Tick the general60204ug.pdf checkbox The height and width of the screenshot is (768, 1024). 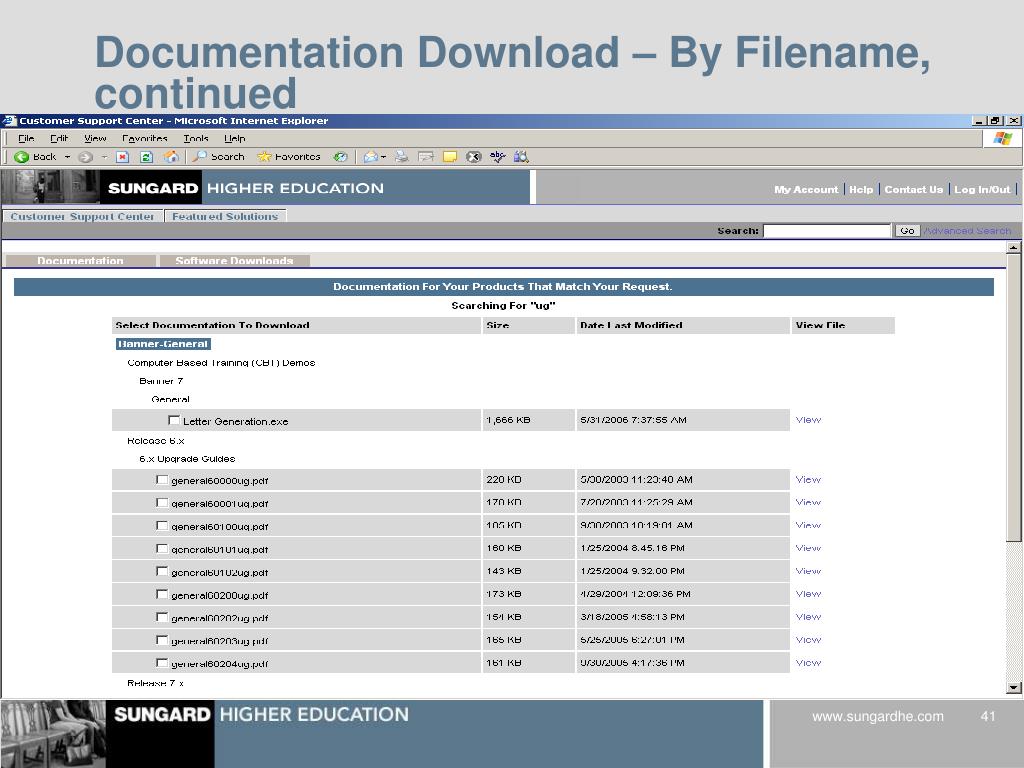pos(162,662)
